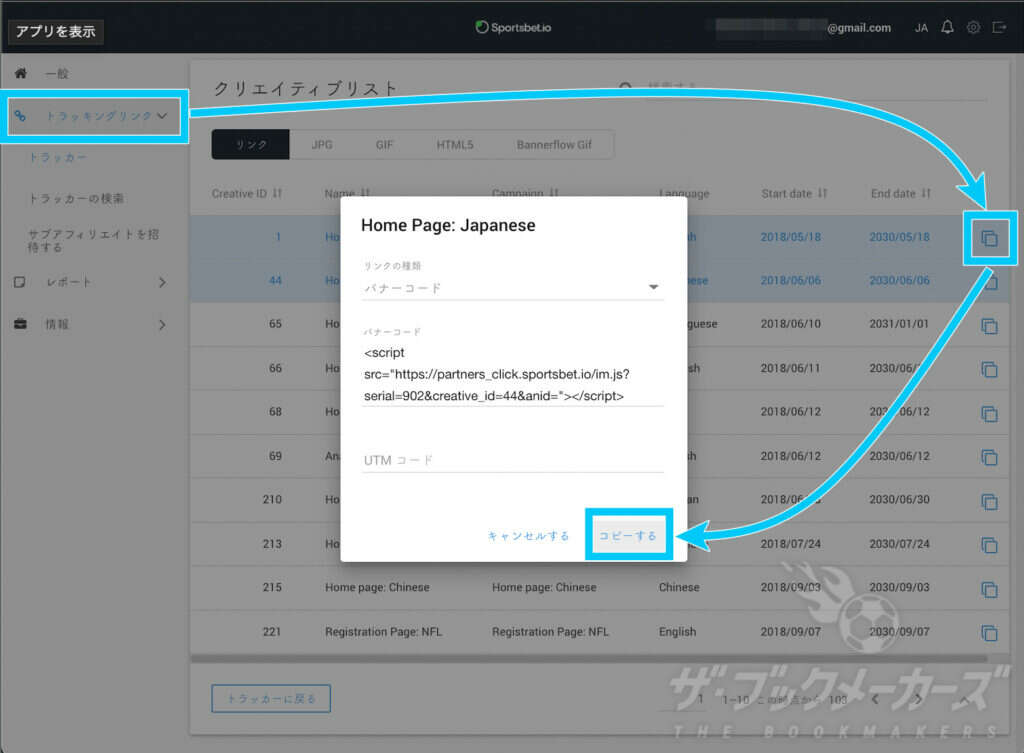Open トラッカー submenu item

point(57,157)
